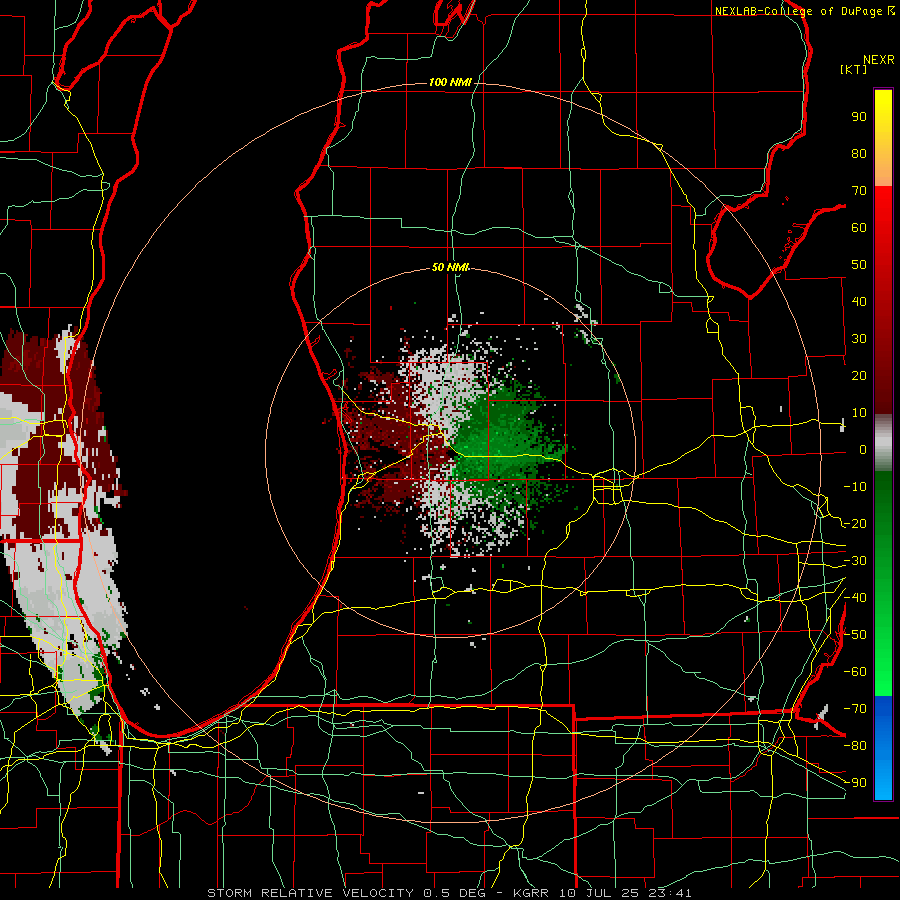
Task: Click the KT units label above scale
Action: pyautogui.click(x=853, y=69)
